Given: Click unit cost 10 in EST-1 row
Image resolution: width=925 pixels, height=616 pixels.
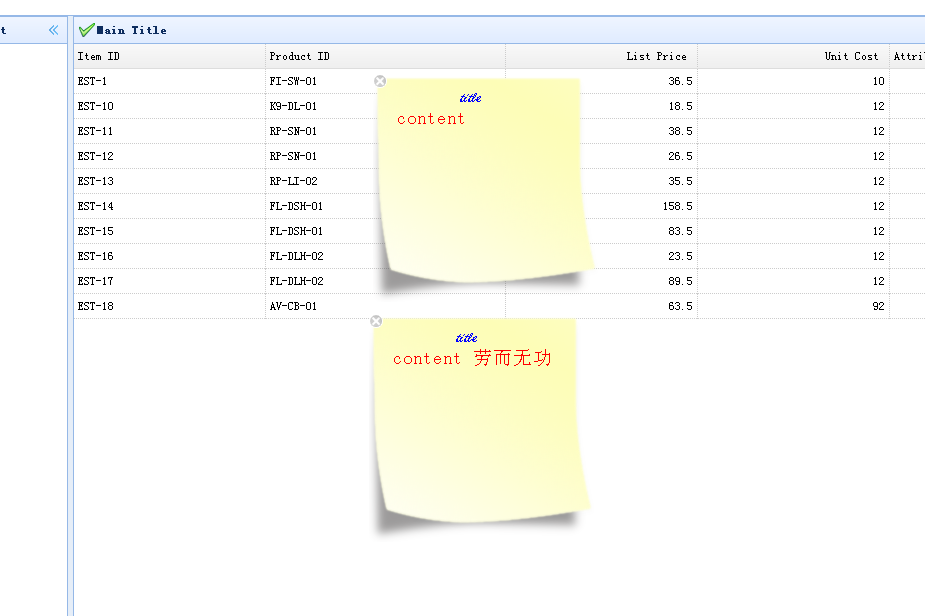Looking at the screenshot, I should click(x=878, y=81).
